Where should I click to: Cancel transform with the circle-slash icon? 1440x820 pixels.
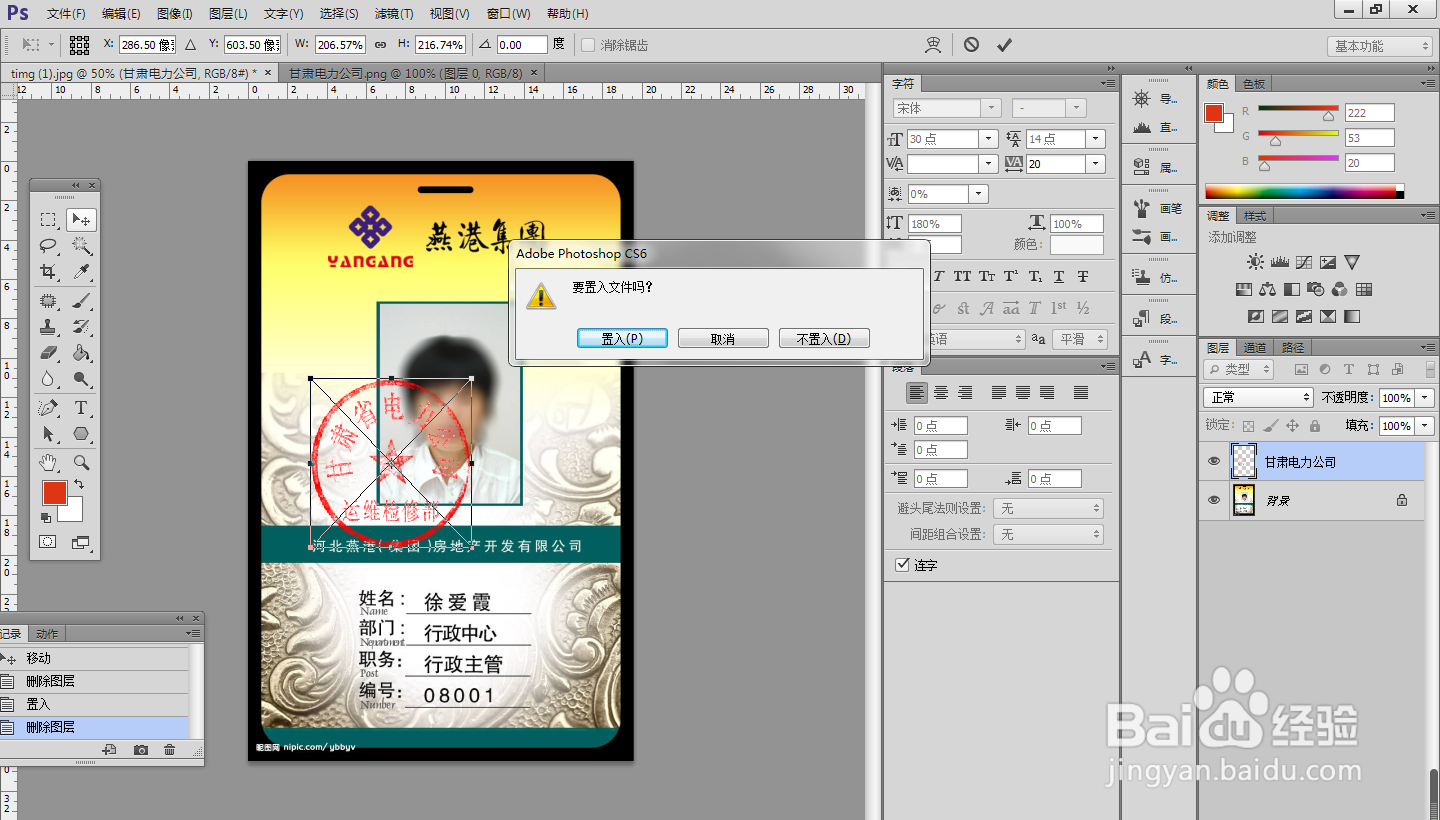pos(972,45)
